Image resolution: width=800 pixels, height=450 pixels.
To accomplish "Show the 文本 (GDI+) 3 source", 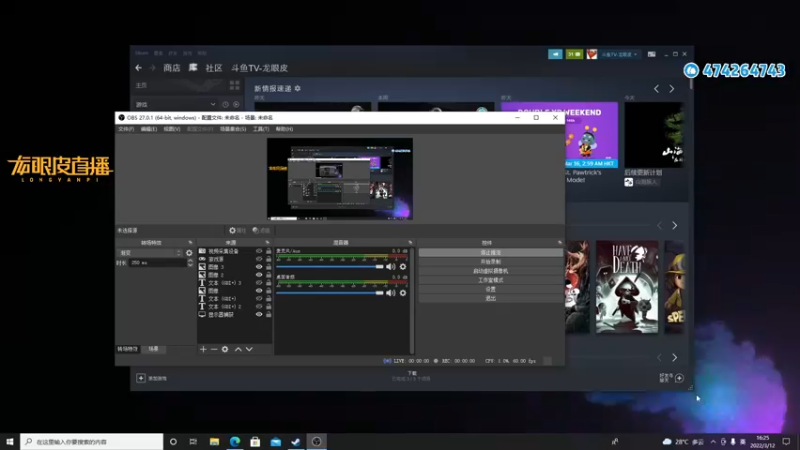I will coord(259,283).
